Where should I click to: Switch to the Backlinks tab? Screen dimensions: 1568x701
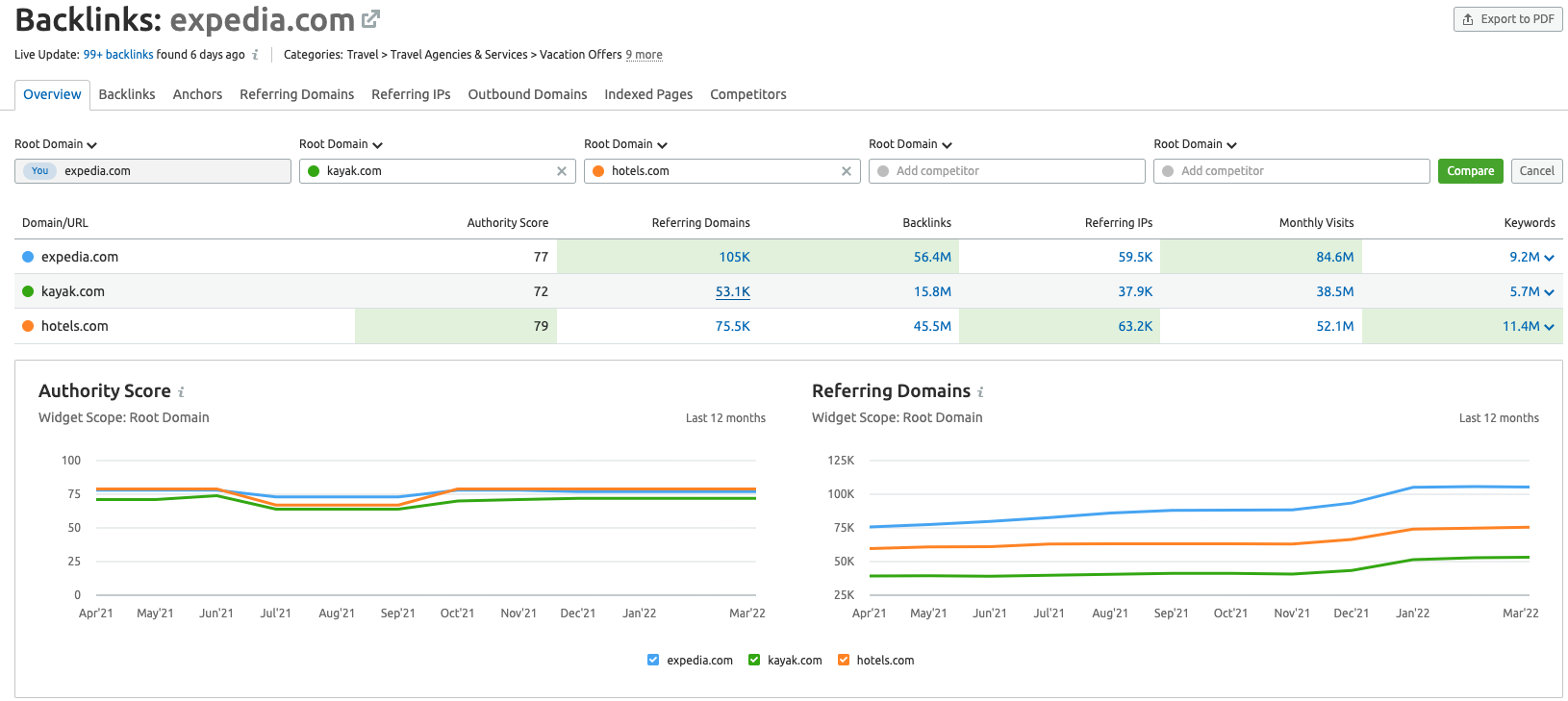(127, 94)
